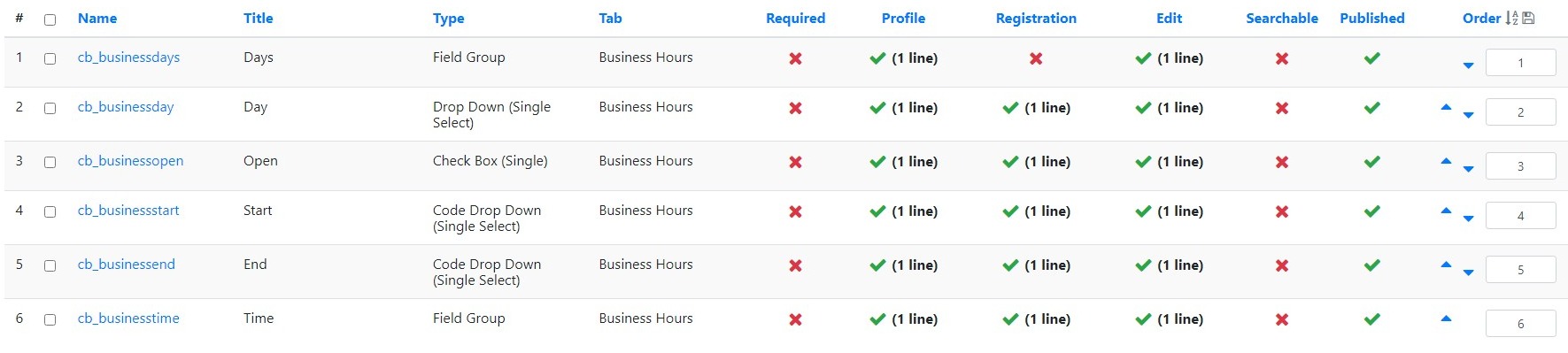Toggle Required red X for cb_businessdays
Viewport: 1568px width, 353px height.
(x=796, y=58)
